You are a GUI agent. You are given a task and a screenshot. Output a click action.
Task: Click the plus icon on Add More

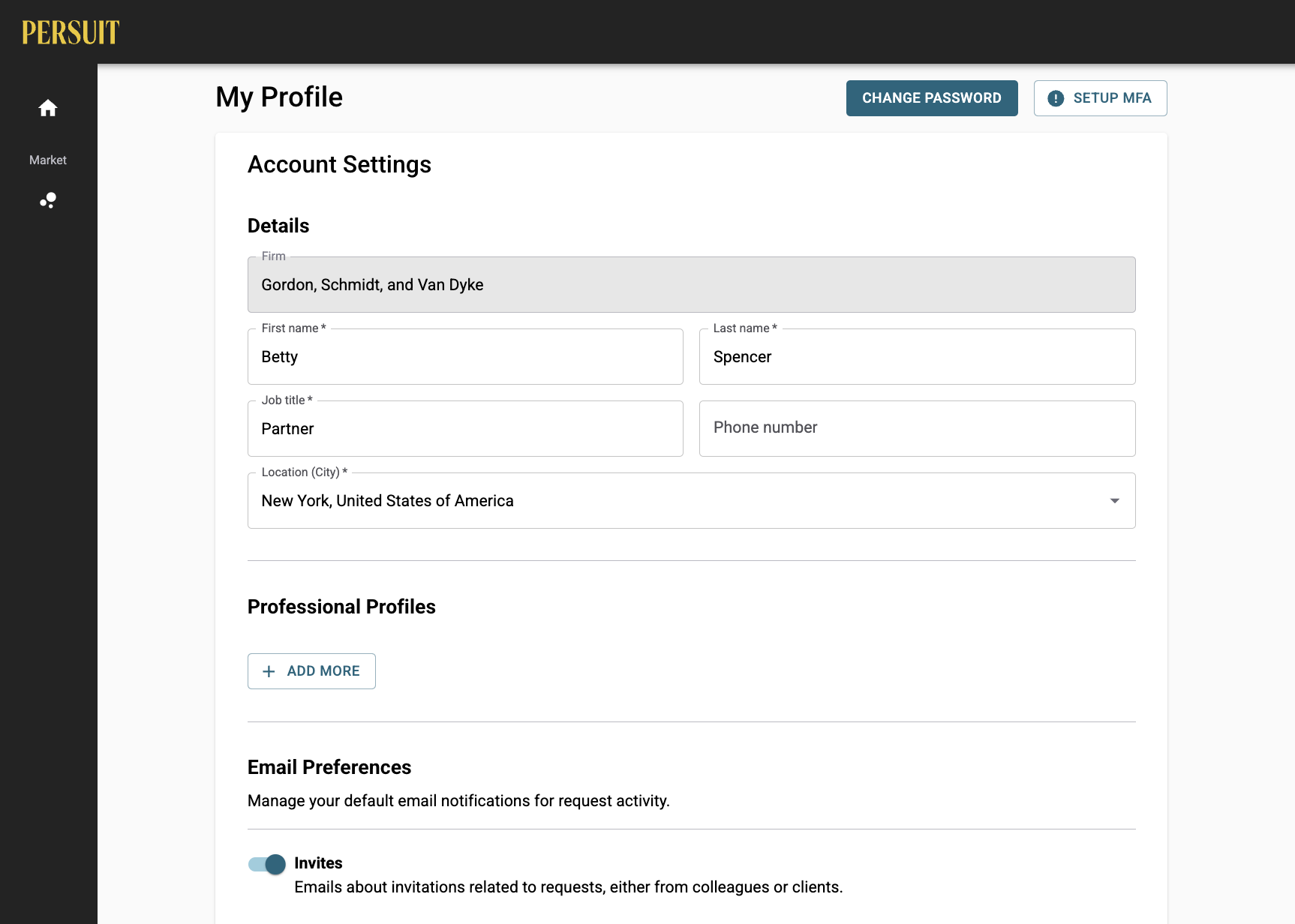pyautogui.click(x=269, y=671)
